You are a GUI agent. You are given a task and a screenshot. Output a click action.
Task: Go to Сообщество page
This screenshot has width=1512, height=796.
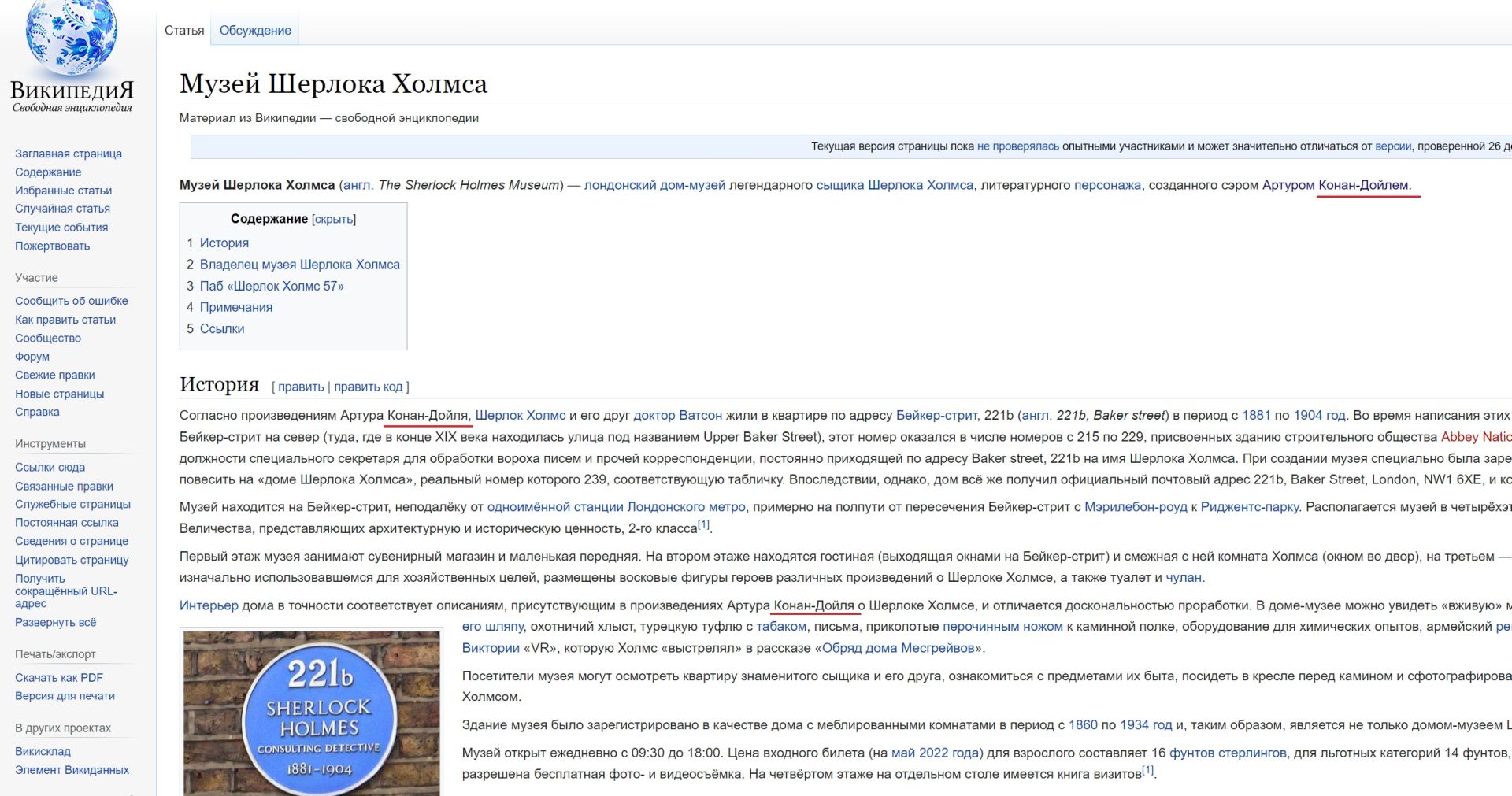tap(48, 338)
